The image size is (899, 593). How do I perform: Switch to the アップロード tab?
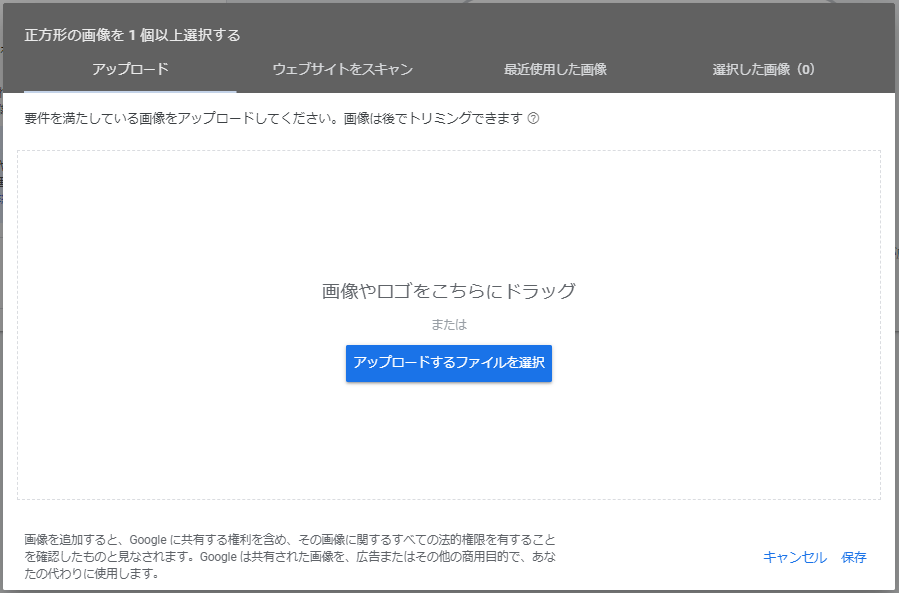pyautogui.click(x=130, y=70)
